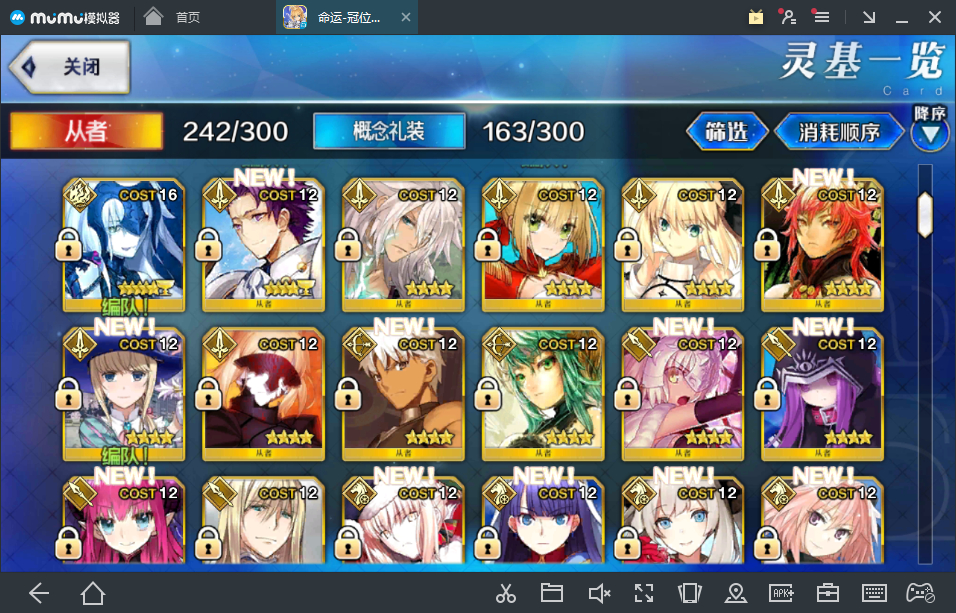The width and height of the screenshot is (956, 613).
Task: Click the gamepad settings icon
Action: (920, 593)
